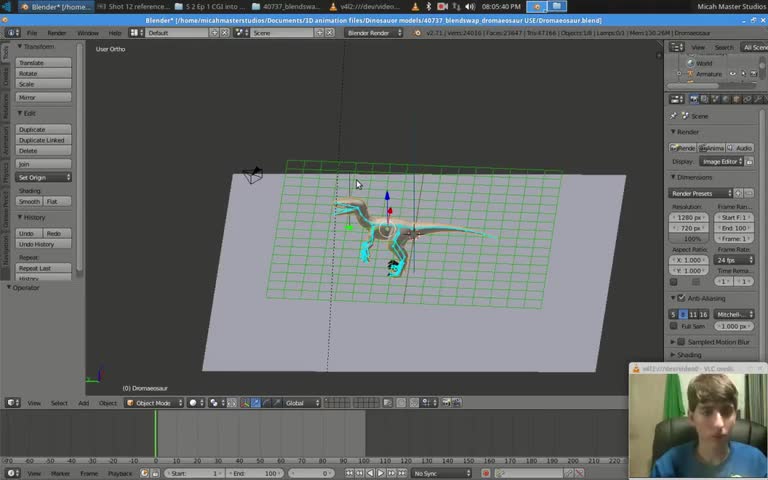Open the File menu
Screen dimensions: 768x480
(x=32, y=33)
